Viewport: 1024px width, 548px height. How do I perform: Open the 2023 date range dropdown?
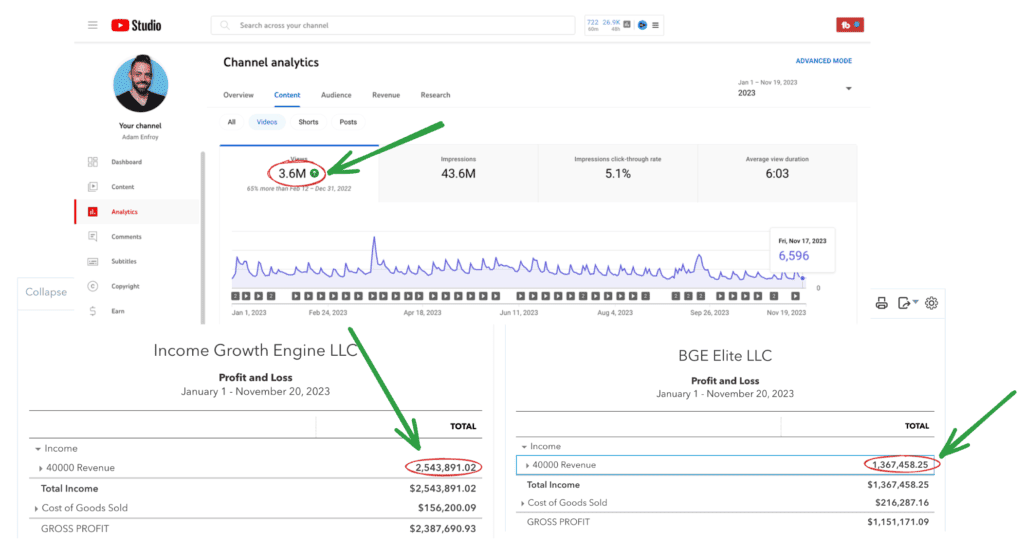tap(795, 88)
